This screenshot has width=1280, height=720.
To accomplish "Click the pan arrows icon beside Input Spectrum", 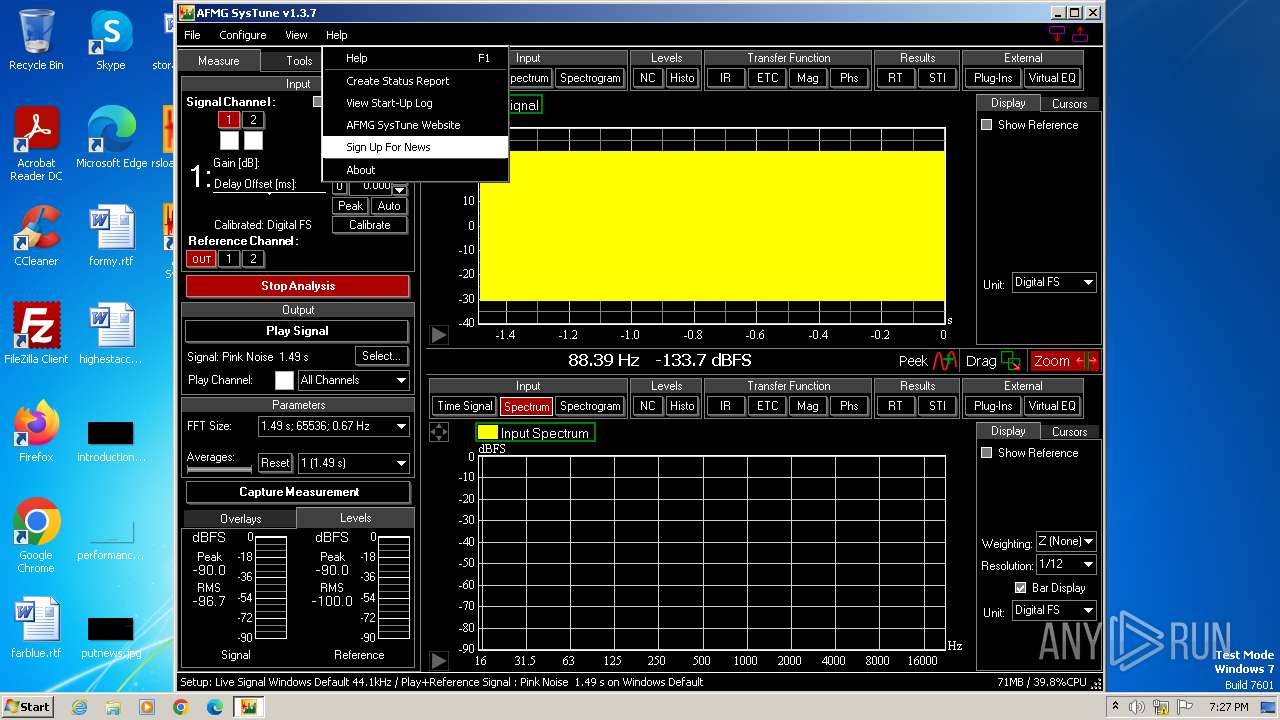I will [439, 433].
